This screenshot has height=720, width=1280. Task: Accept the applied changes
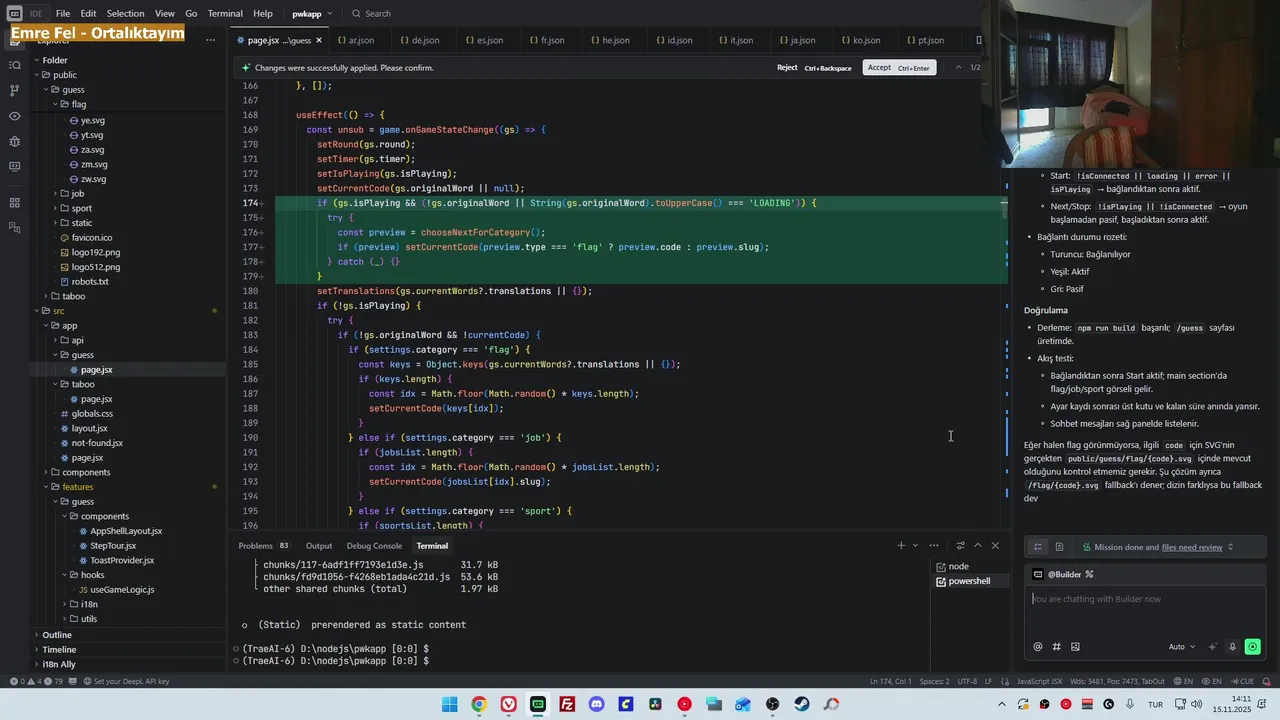[x=899, y=68]
